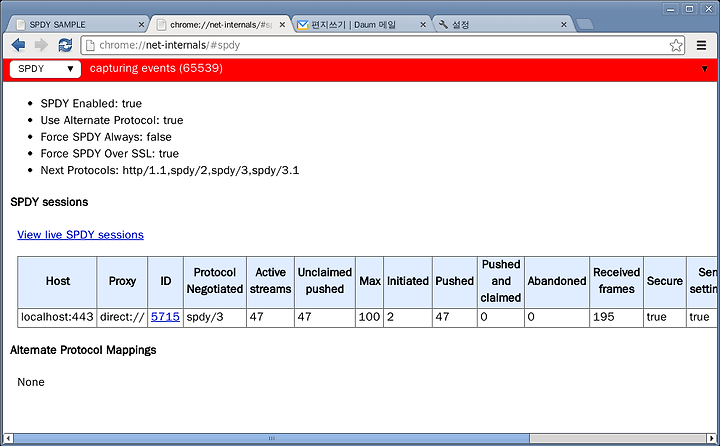The height and width of the screenshot is (446, 720).
Task: Maximize the browser window
Action: tap(690, 9)
